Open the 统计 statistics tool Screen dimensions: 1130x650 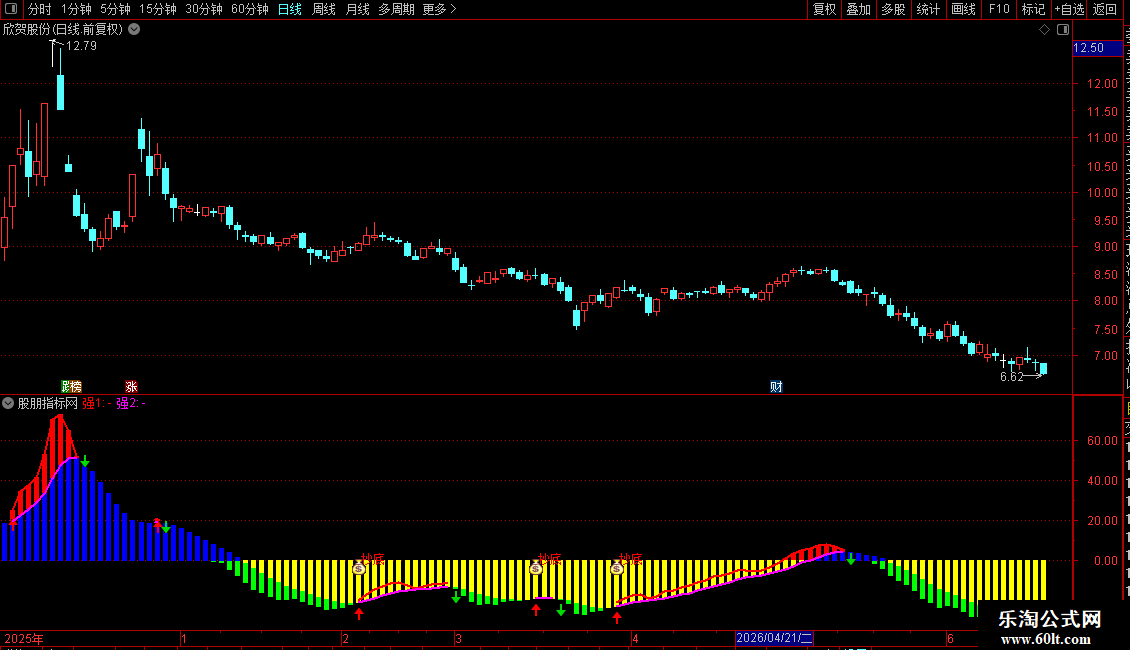(927, 9)
